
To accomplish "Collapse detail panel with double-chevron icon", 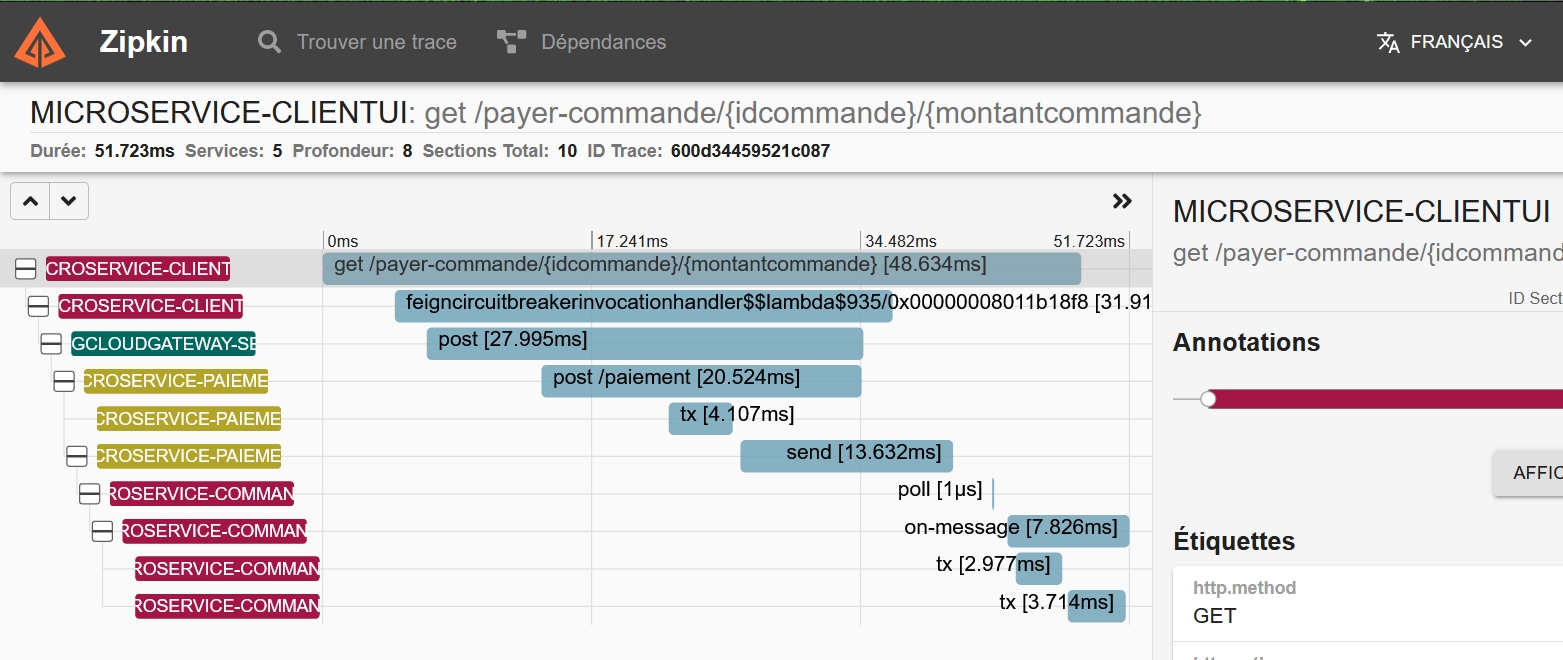I will click(1122, 201).
